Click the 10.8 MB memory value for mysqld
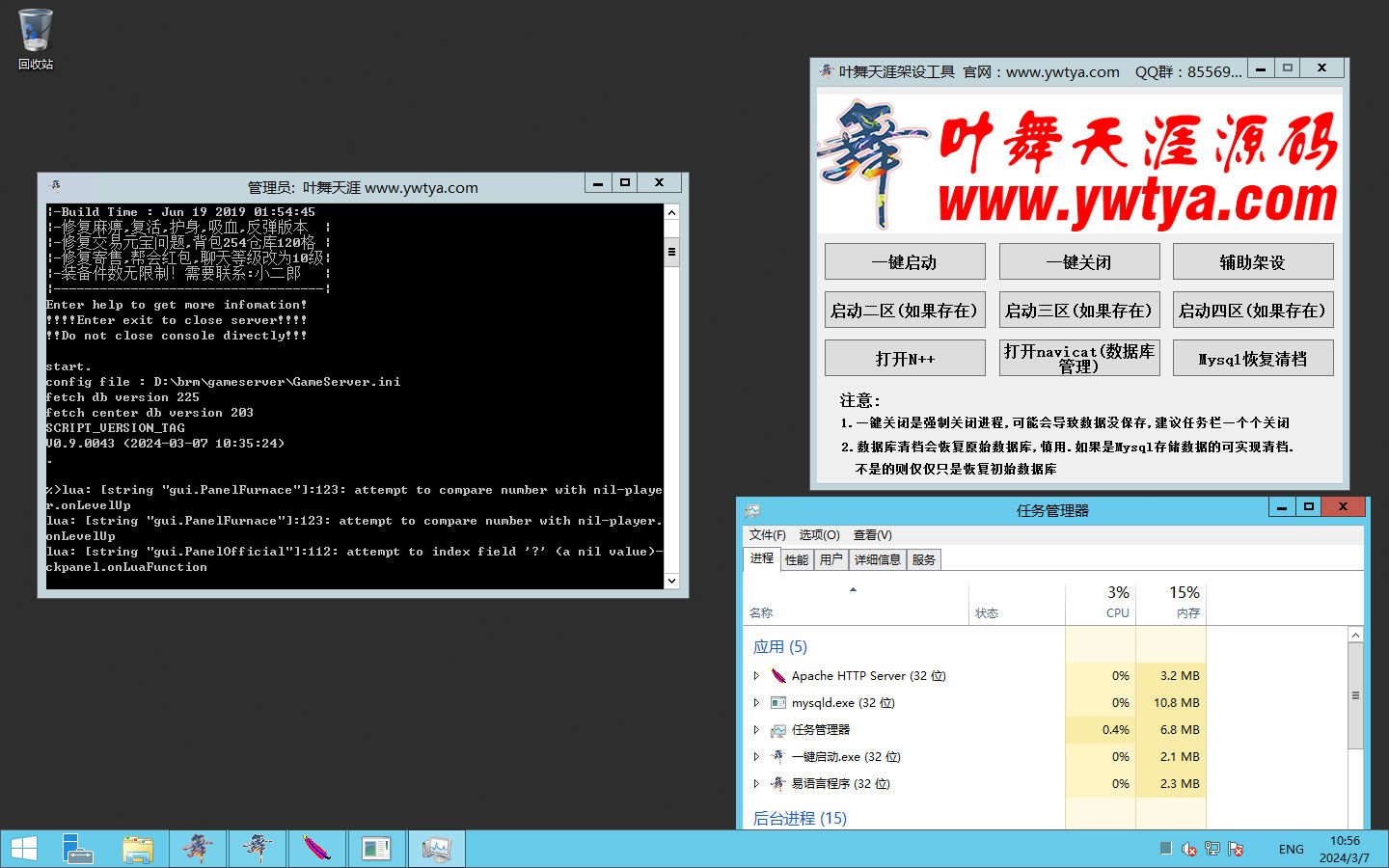Image resolution: width=1389 pixels, height=868 pixels. pos(1176,702)
